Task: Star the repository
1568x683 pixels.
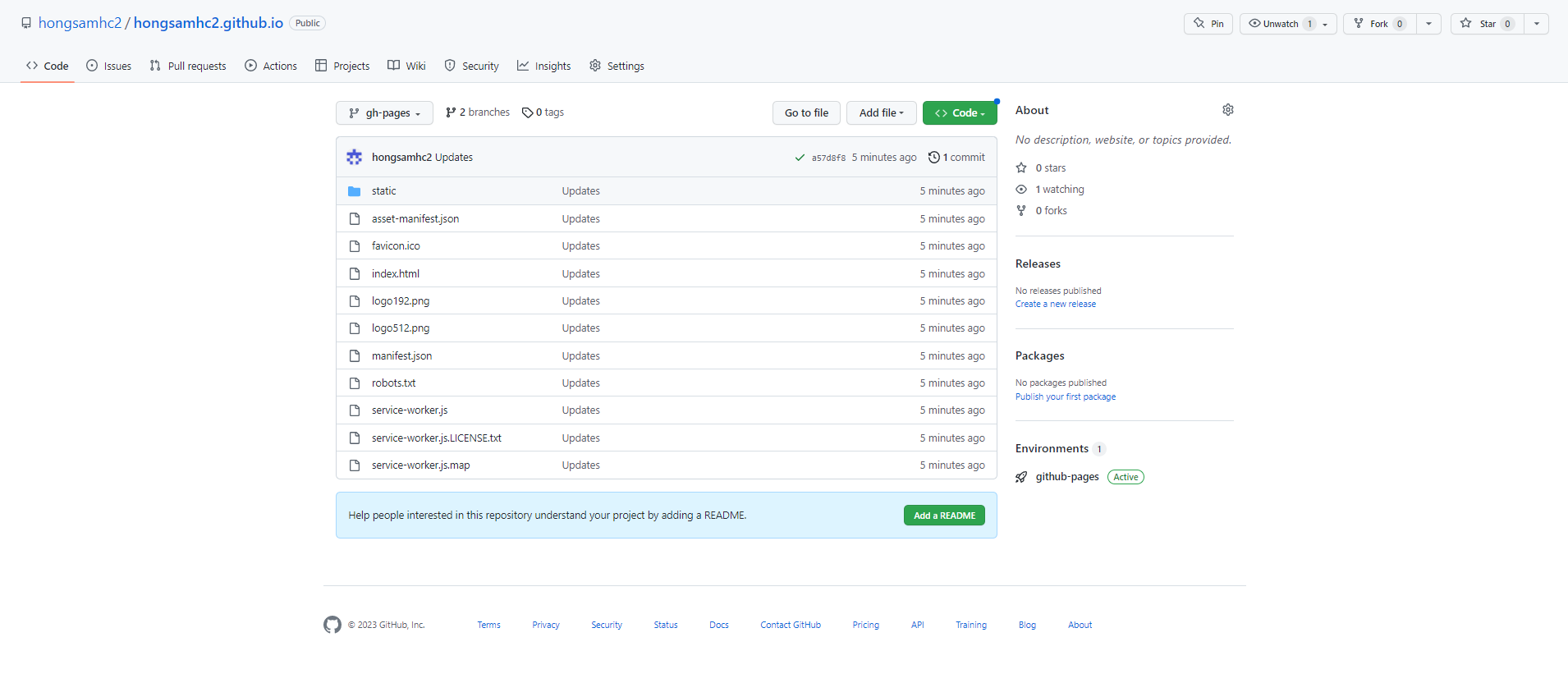Action: pos(1488,24)
